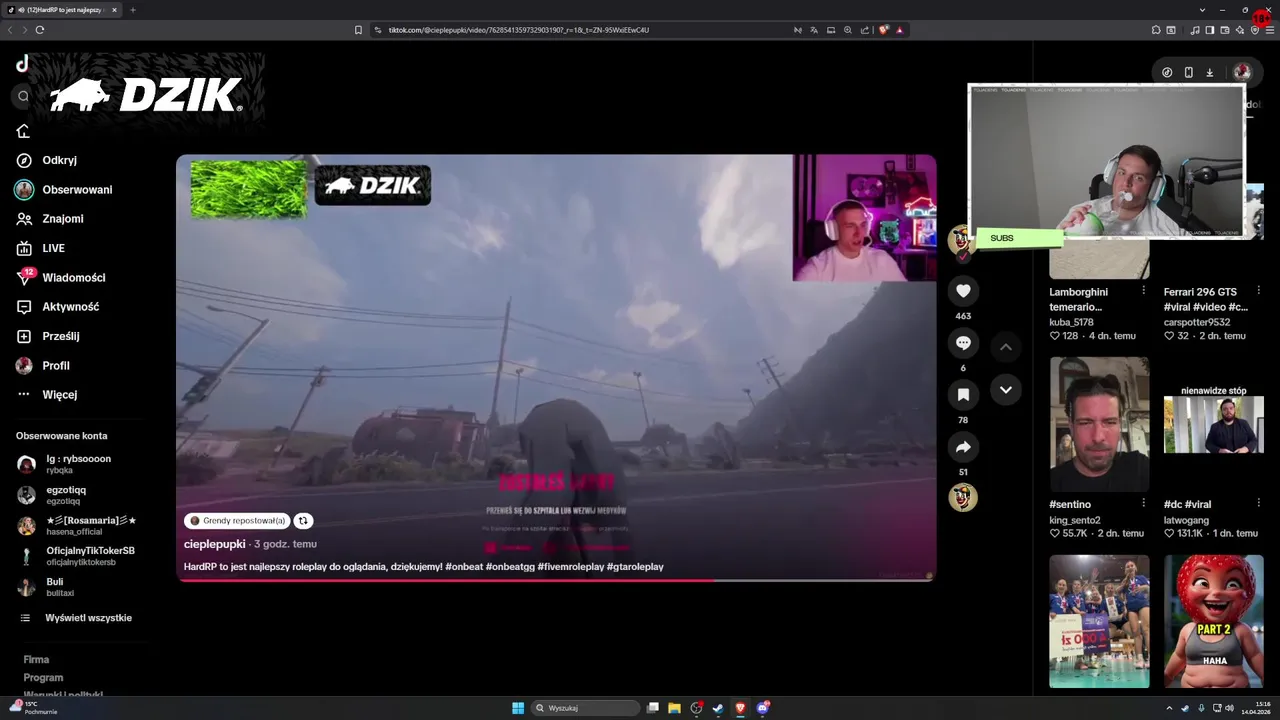Share the video with arrow icon
The image size is (1280, 720).
[x=963, y=447]
